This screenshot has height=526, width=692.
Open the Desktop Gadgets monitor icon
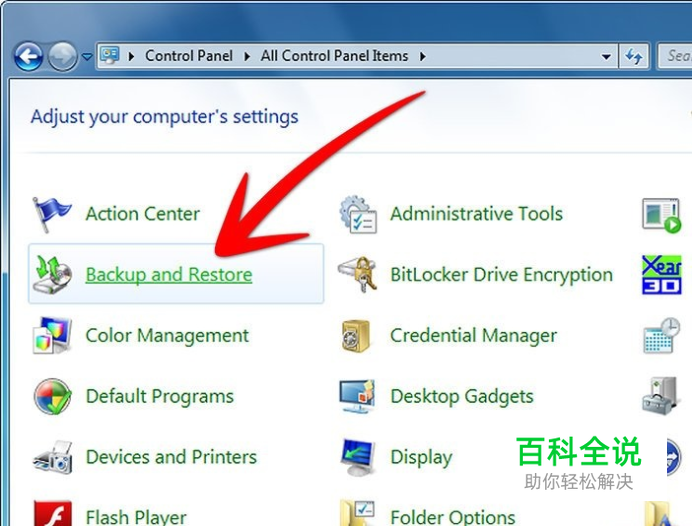pyautogui.click(x=357, y=396)
